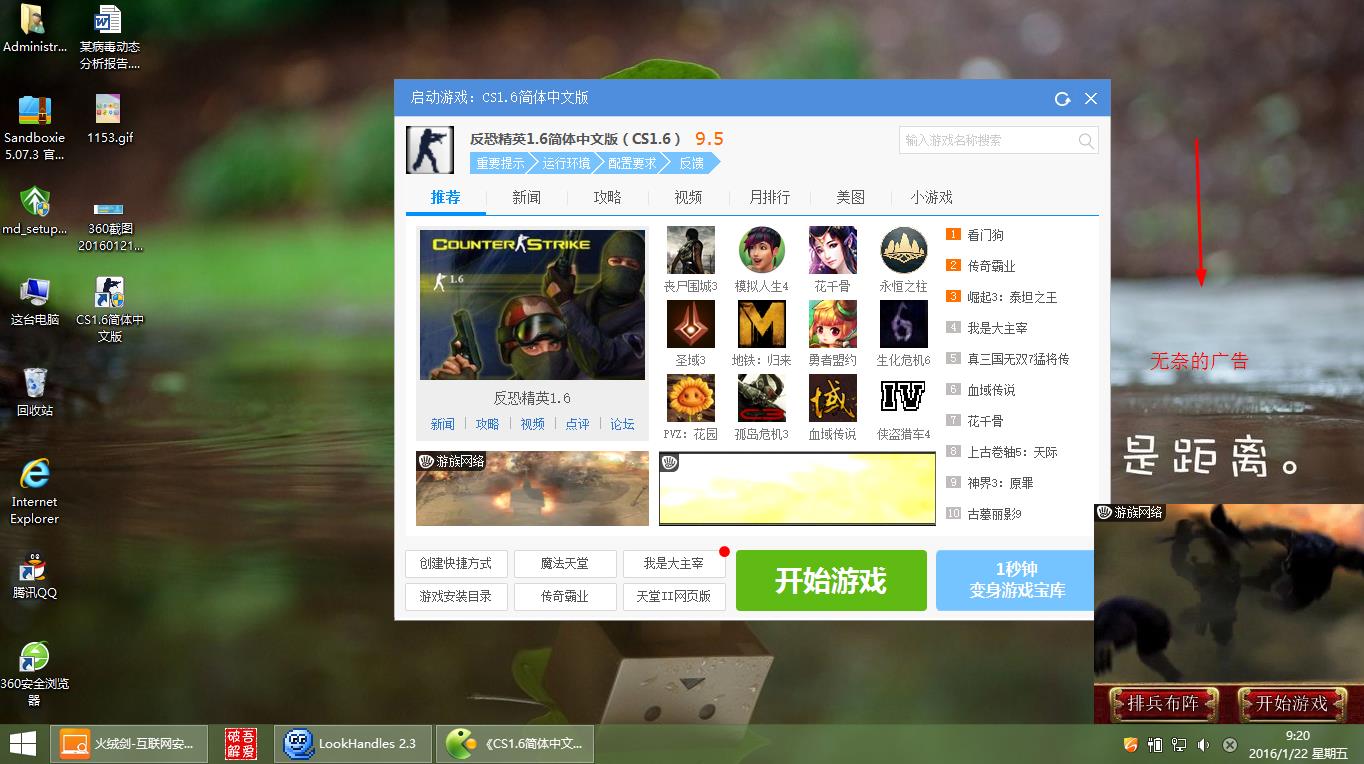The image size is (1364, 764).
Task: Open 这台电脑 desktop icon
Action: pos(35,293)
